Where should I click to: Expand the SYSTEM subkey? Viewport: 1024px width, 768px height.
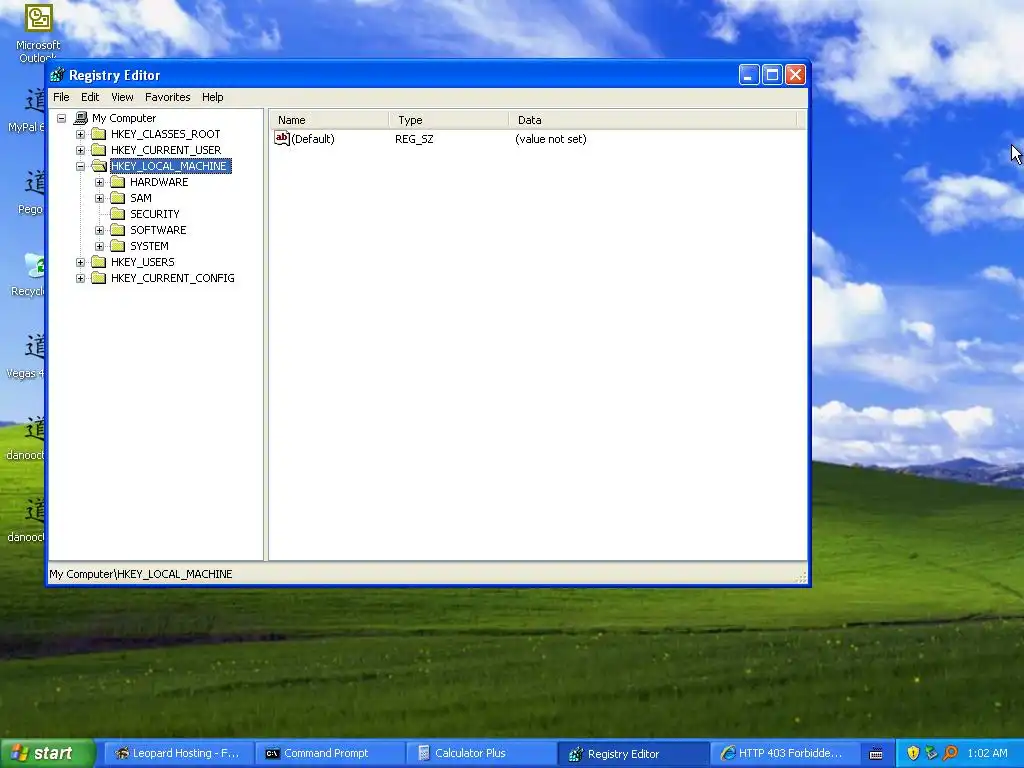point(99,246)
